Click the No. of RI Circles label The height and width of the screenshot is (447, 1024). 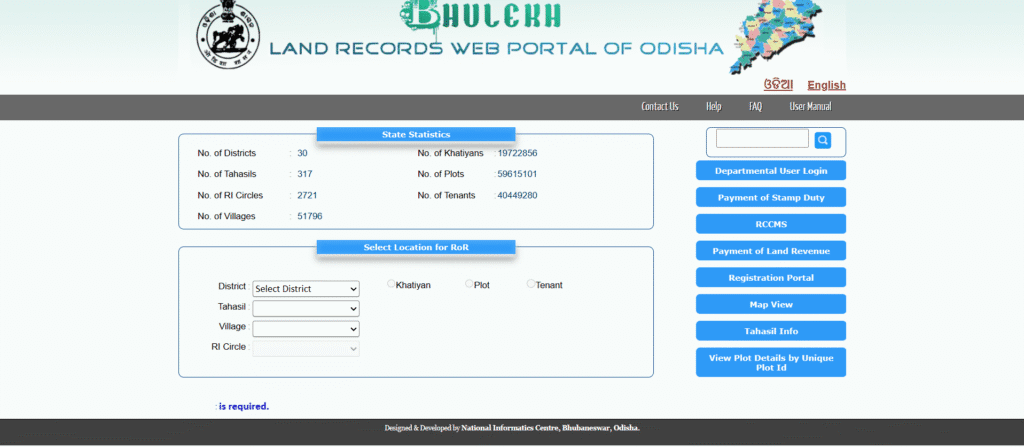(230, 195)
